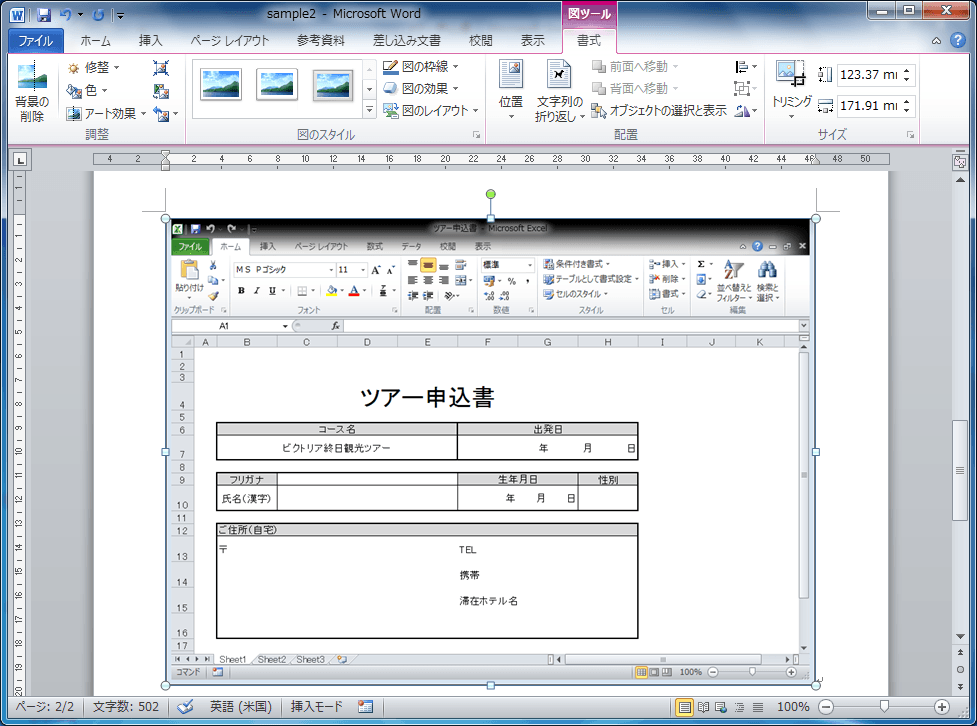Toggle 挿入モード in the status bar
This screenshot has height=726, width=977.
(x=316, y=706)
